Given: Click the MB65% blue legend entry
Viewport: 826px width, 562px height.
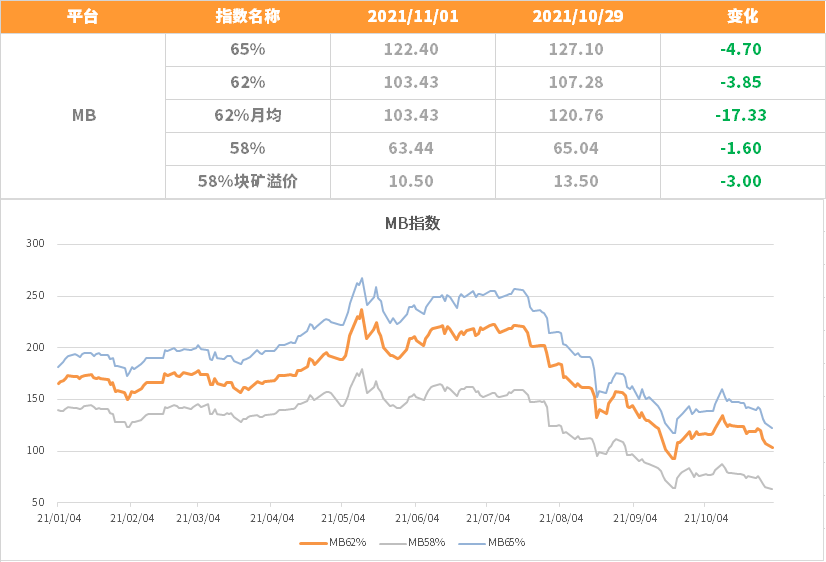Looking at the screenshot, I should [491, 543].
